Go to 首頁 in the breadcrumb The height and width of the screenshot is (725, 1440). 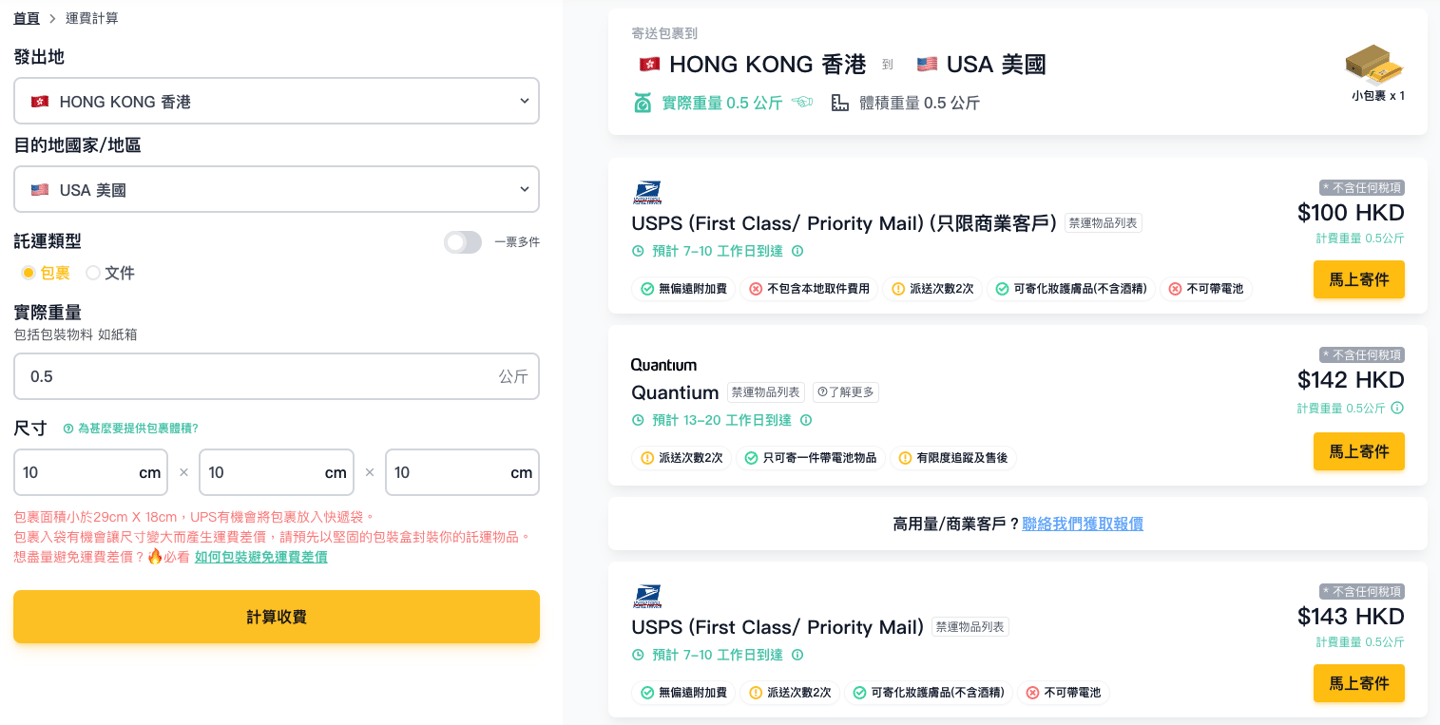[26, 18]
